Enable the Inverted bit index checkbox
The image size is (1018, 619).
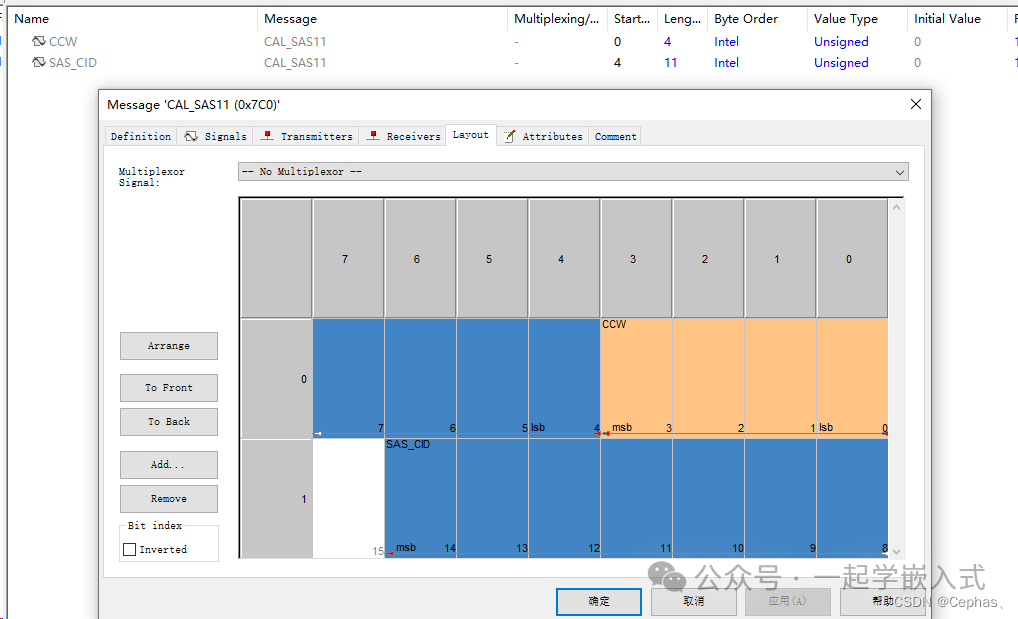point(129,549)
